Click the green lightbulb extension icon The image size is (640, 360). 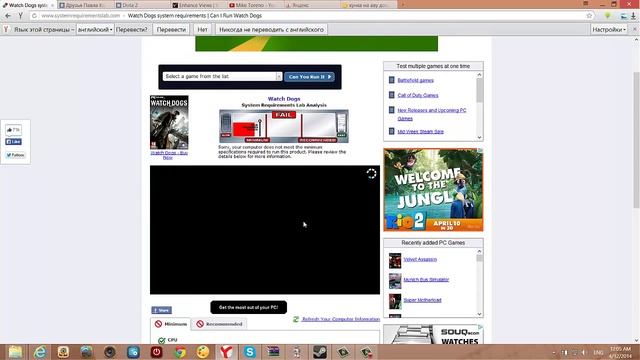tap(607, 16)
